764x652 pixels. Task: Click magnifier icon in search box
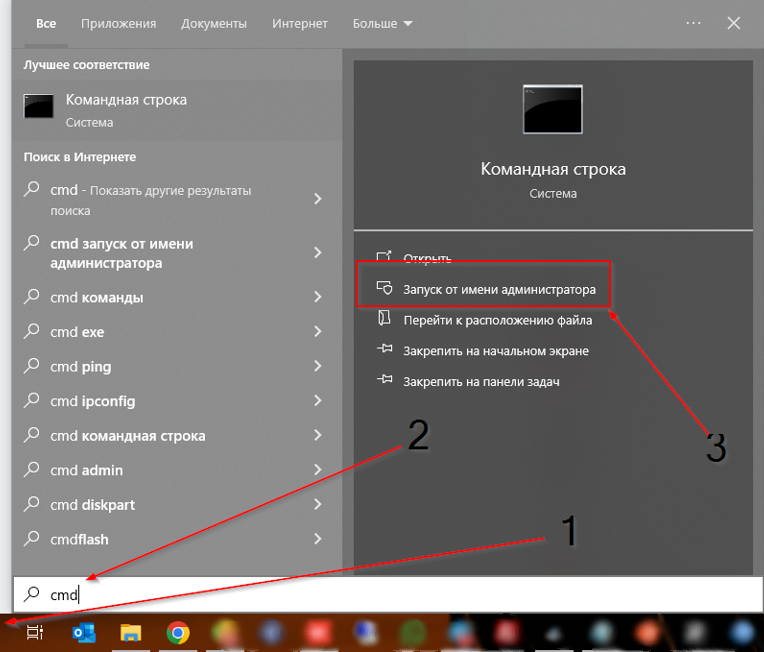point(32,594)
